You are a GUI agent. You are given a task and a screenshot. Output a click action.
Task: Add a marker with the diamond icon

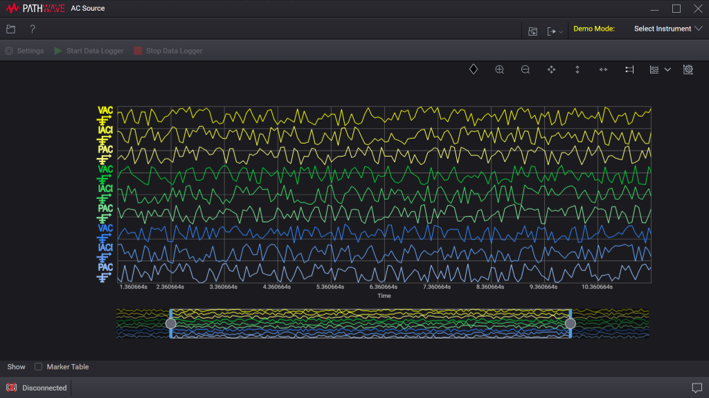473,69
